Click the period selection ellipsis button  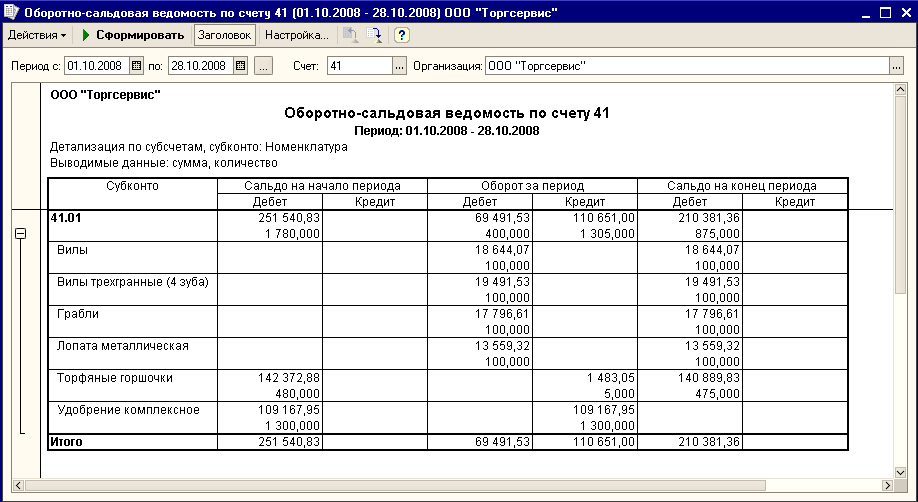263,66
